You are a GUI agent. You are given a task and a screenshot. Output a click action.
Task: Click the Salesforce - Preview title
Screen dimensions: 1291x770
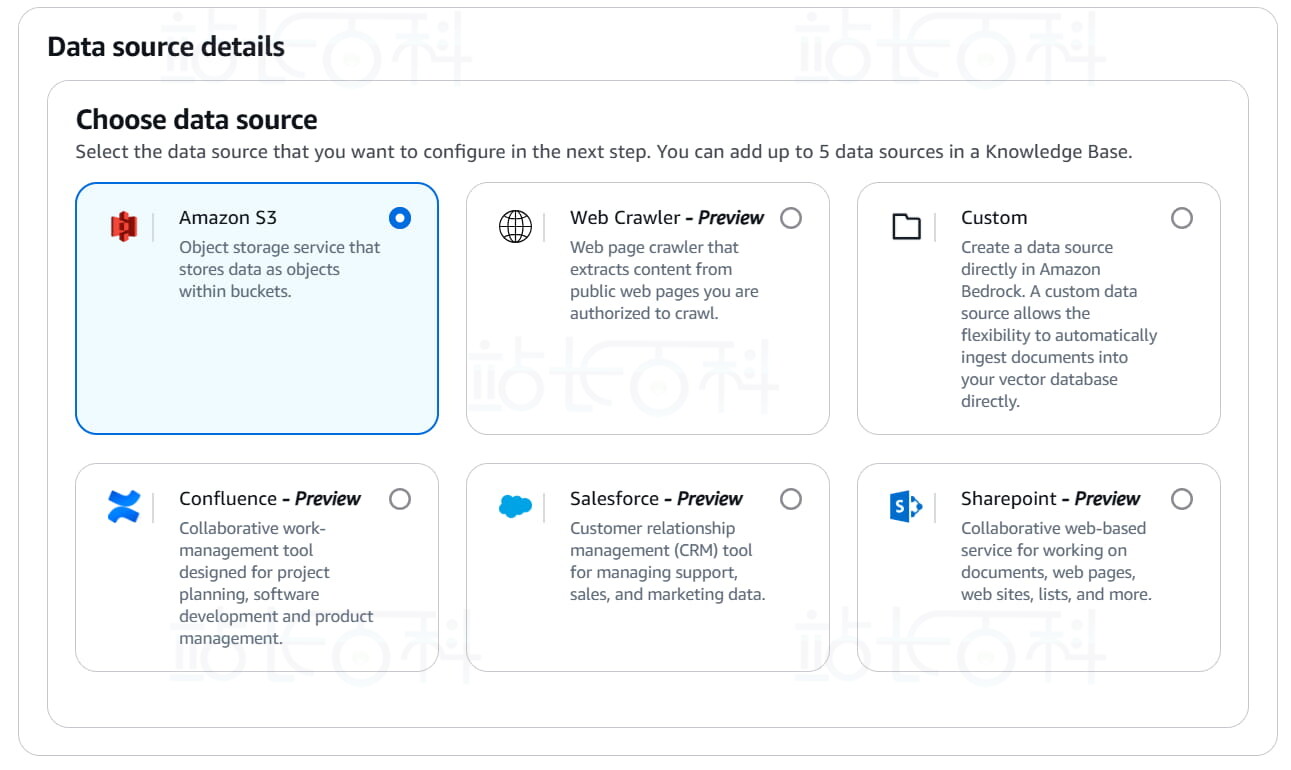click(x=656, y=499)
